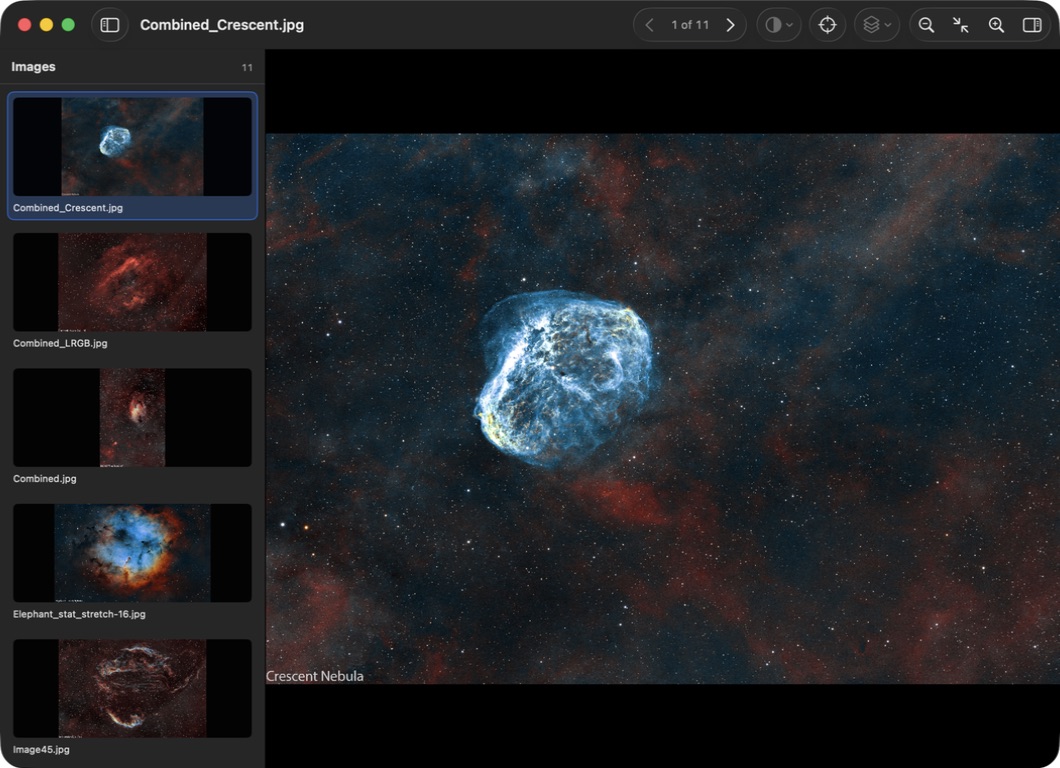Click the Combined_Crescent.jpg sidebar file name

coord(68,208)
